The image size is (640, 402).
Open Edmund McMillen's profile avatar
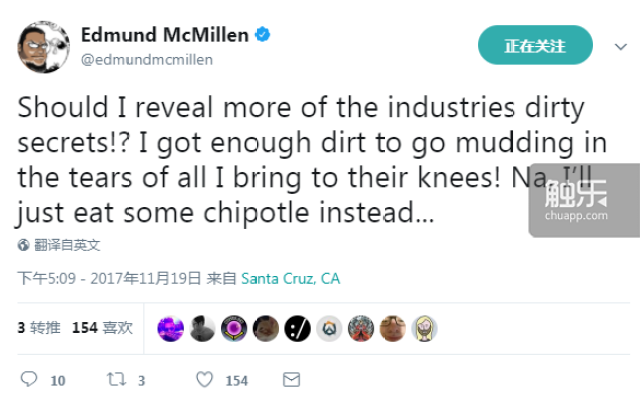42,45
